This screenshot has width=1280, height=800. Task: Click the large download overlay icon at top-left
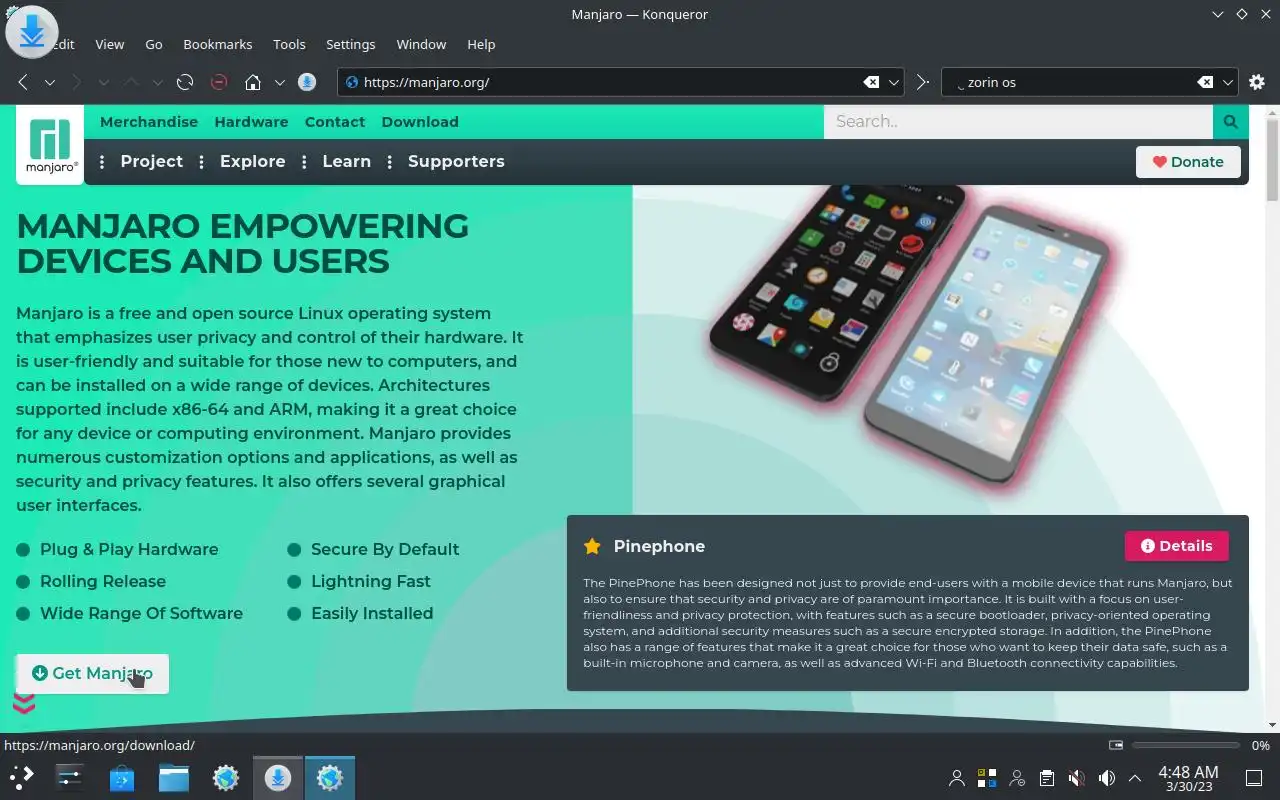(x=32, y=32)
